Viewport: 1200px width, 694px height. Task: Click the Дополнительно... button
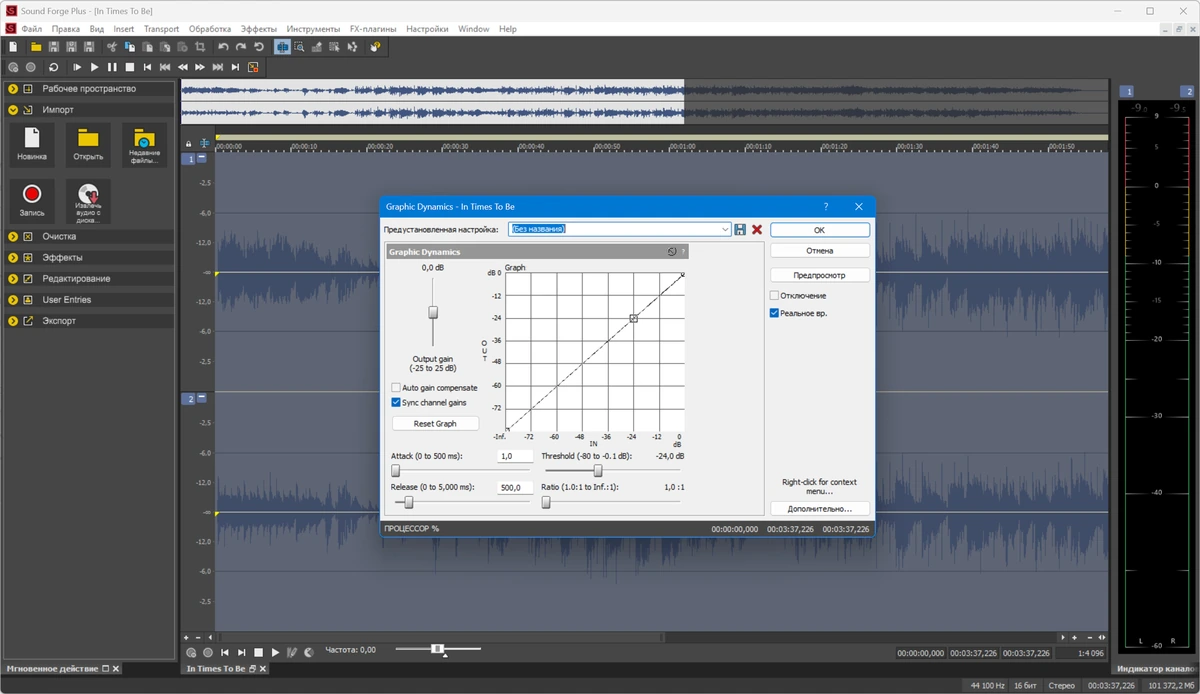click(x=819, y=509)
